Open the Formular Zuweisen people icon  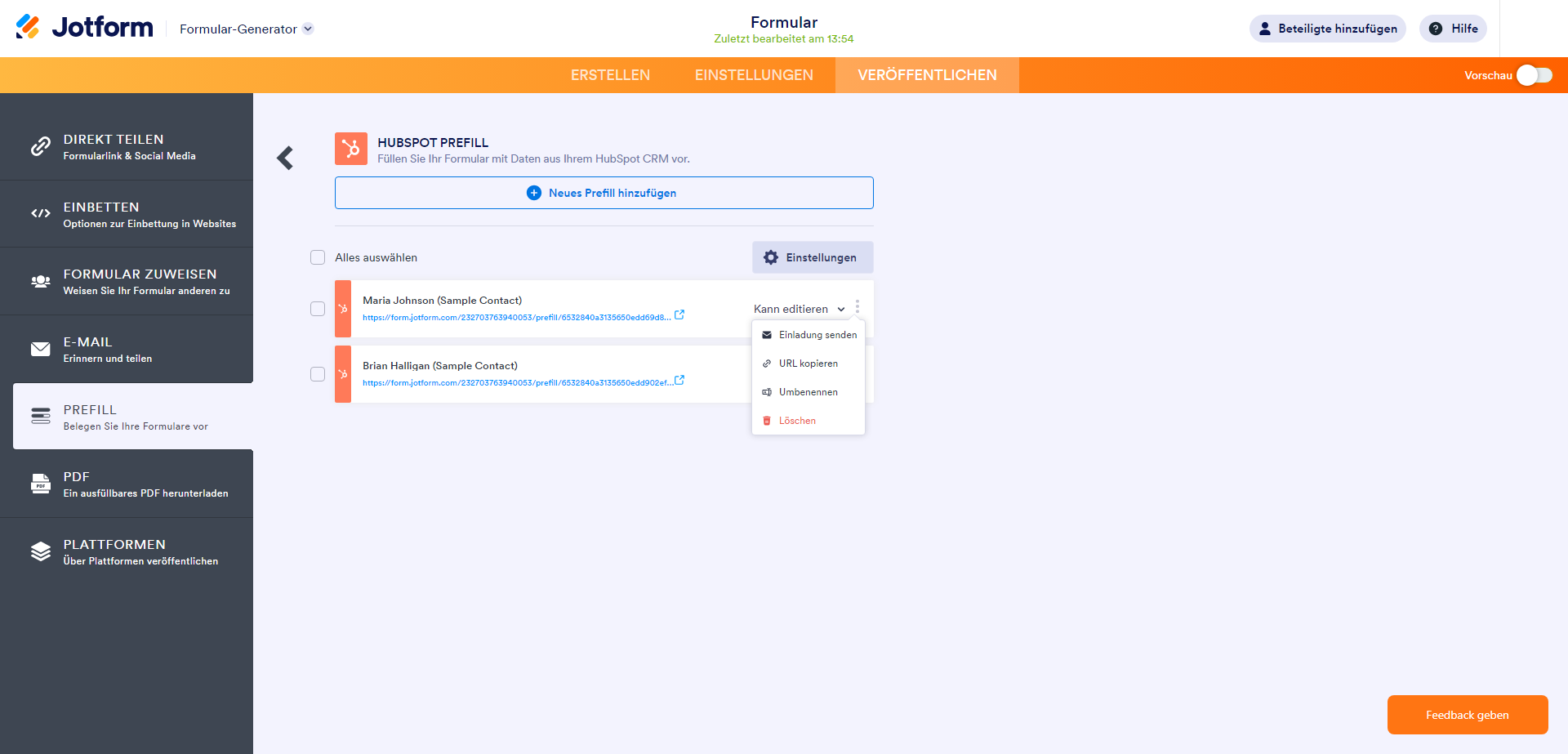(41, 281)
